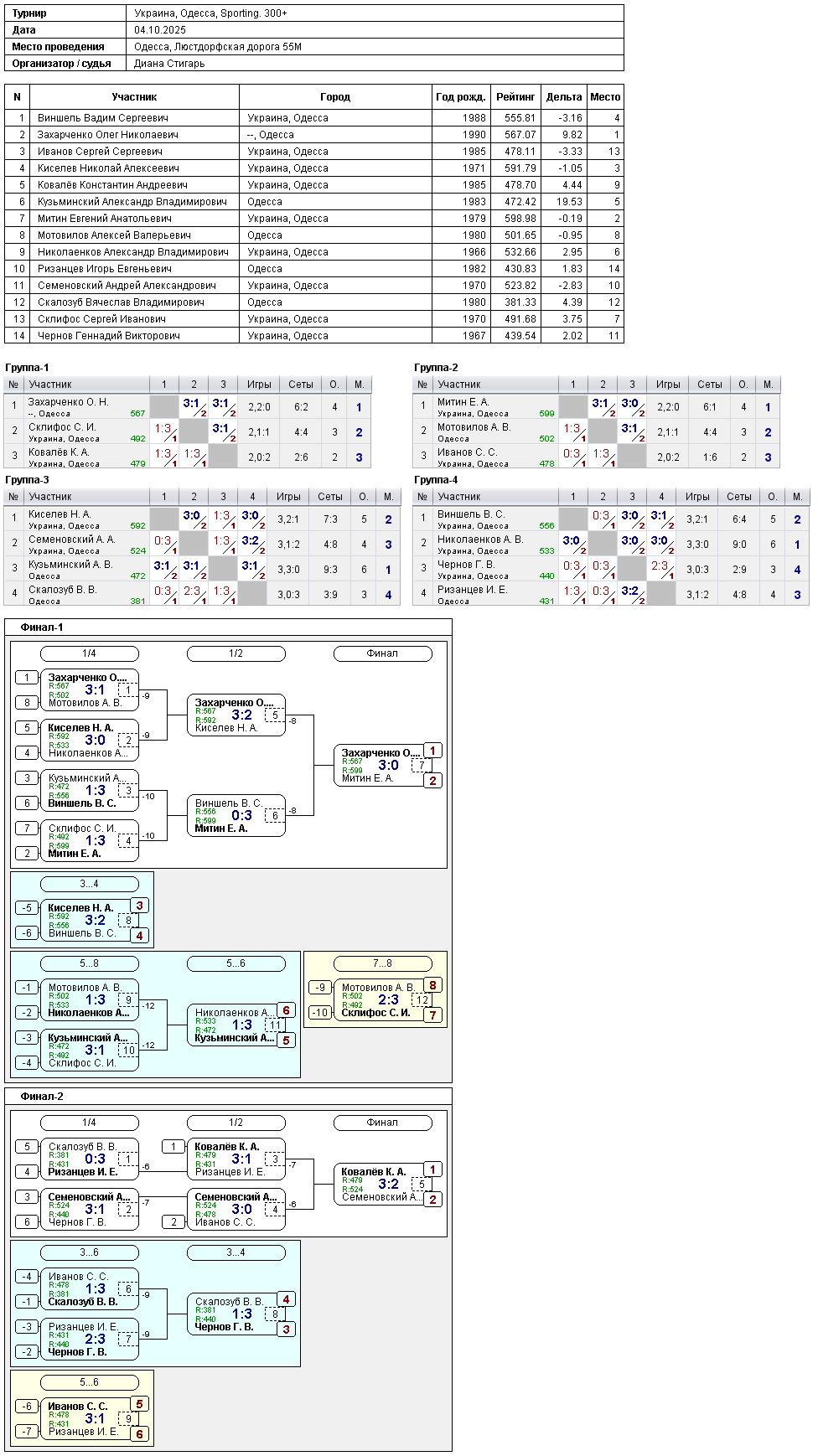The height and width of the screenshot is (1456, 818).
Task: Open the Группа-4 heading
Action: [x=436, y=480]
